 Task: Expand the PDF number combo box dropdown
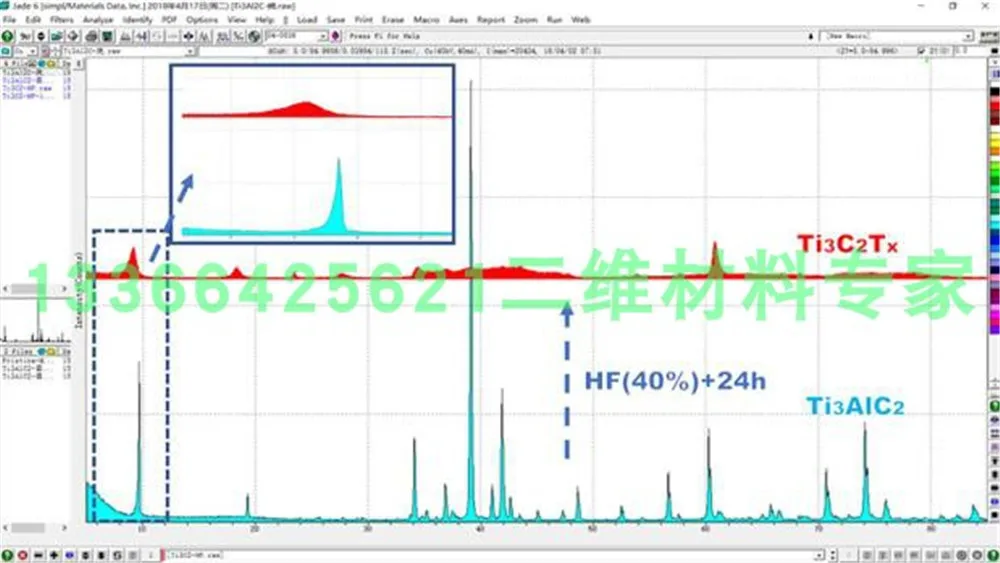tap(323, 36)
